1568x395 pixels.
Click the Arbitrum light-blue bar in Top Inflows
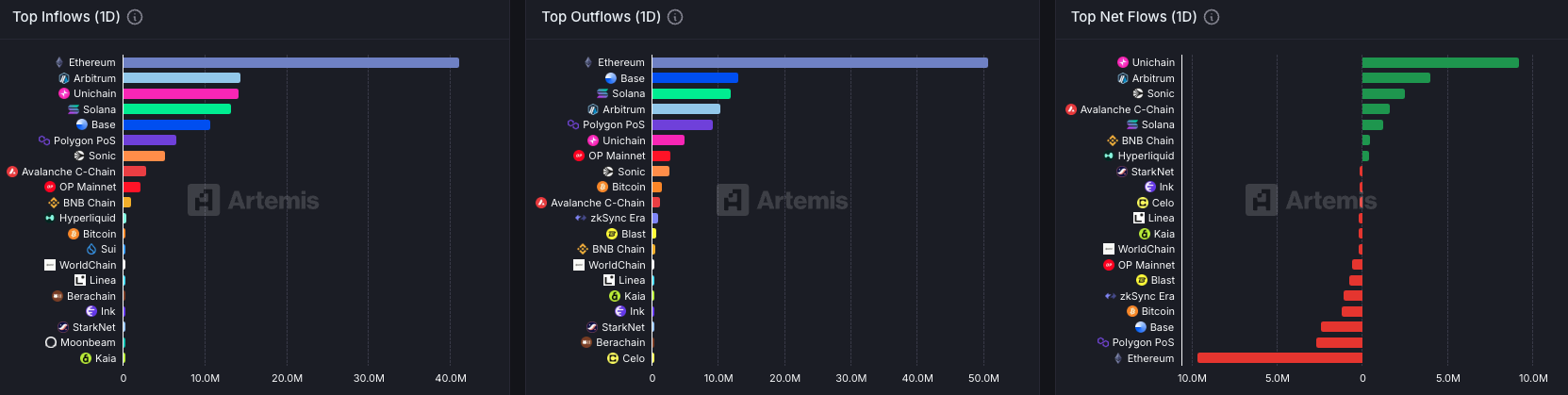pos(182,78)
